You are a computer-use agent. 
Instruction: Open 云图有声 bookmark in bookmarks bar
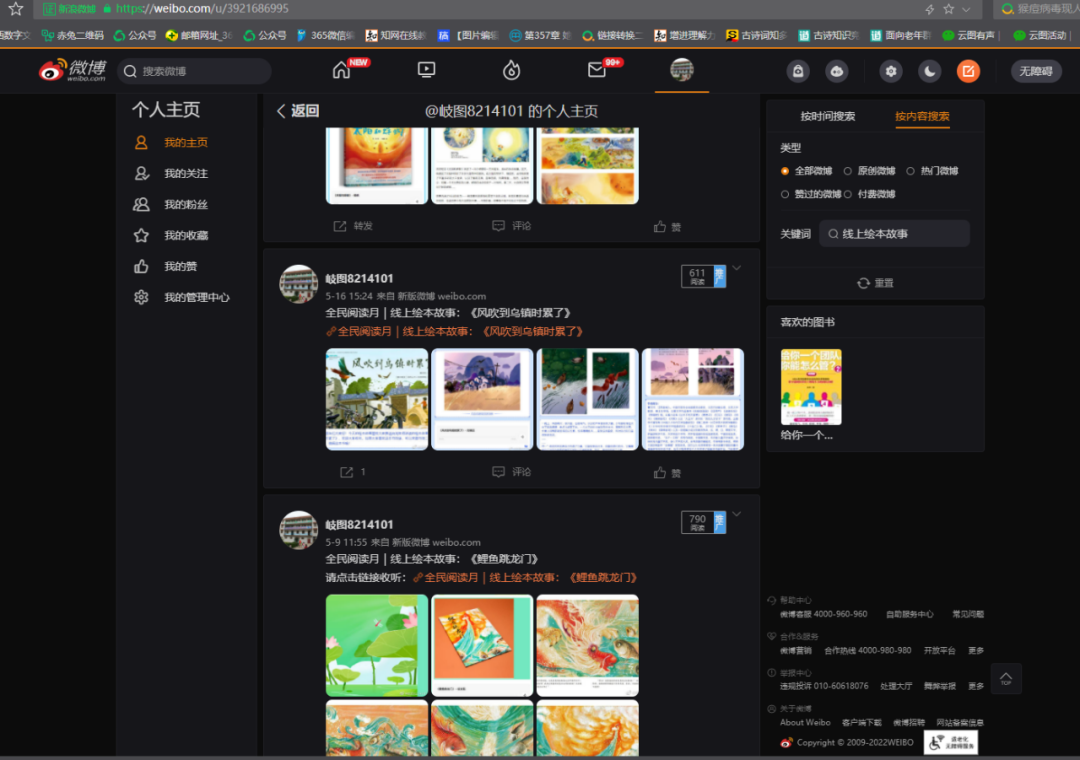pos(968,35)
